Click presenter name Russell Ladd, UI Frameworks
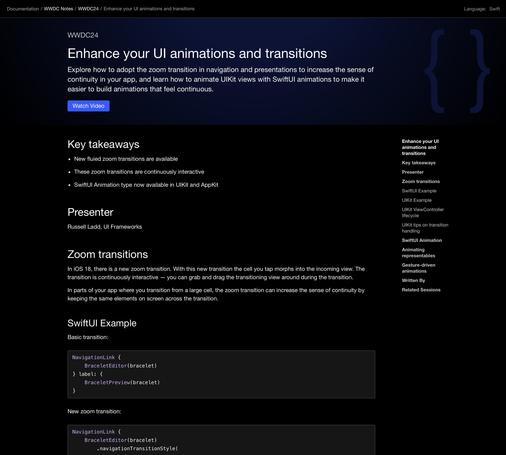The image size is (506, 455). click(x=105, y=227)
